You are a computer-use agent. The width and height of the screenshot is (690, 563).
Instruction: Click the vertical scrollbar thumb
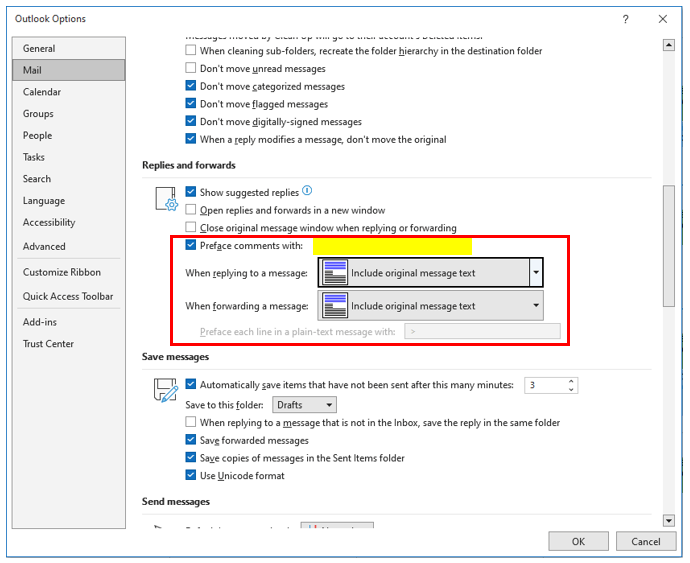pyautogui.click(x=669, y=246)
